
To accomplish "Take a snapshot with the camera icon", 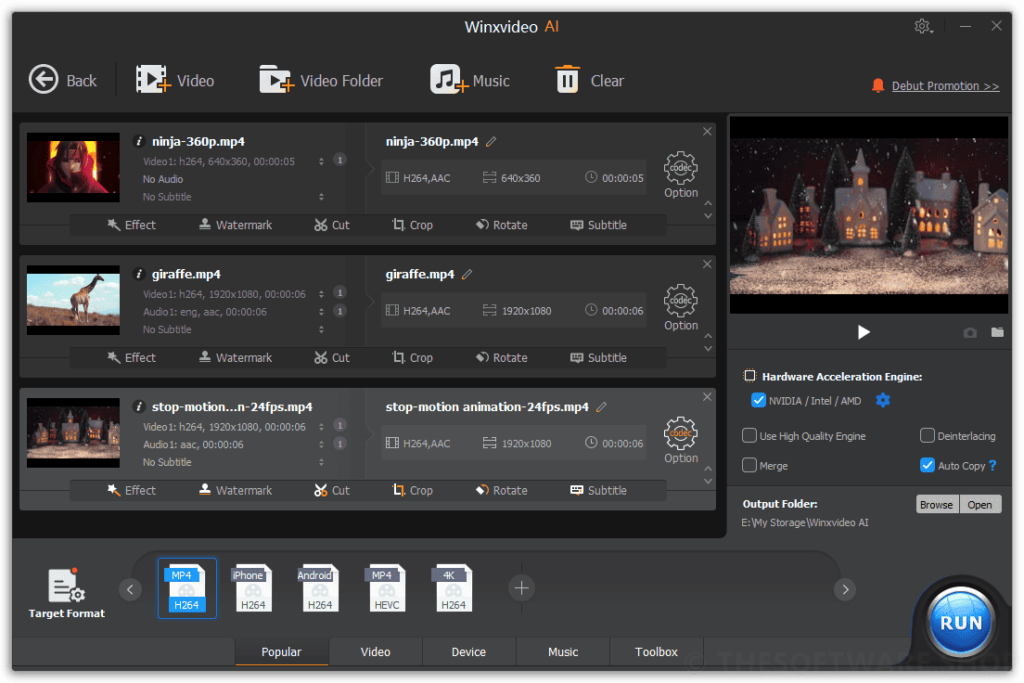I will coord(970,332).
